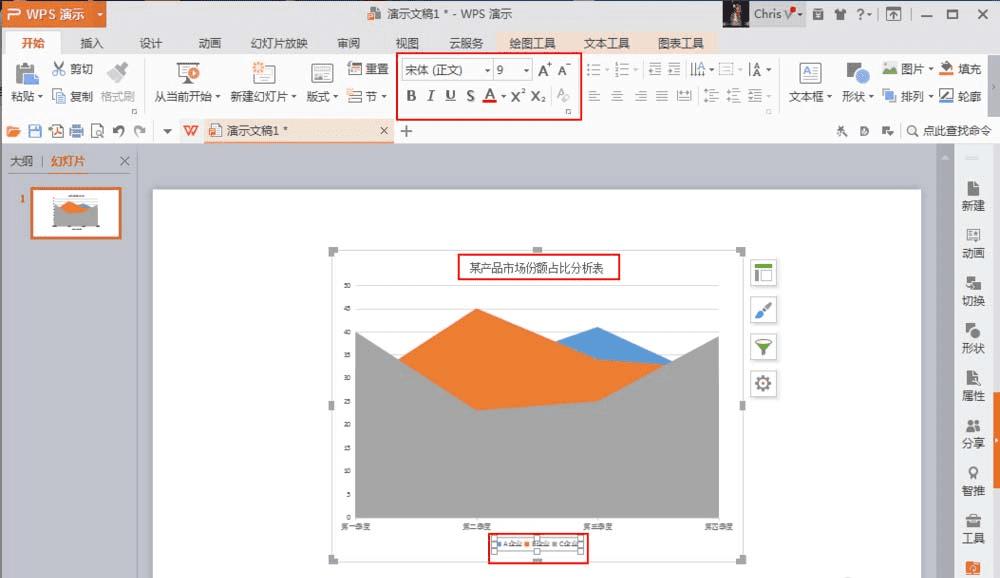The height and width of the screenshot is (578, 1000).
Task: Justify the paragraph text
Action: click(662, 96)
